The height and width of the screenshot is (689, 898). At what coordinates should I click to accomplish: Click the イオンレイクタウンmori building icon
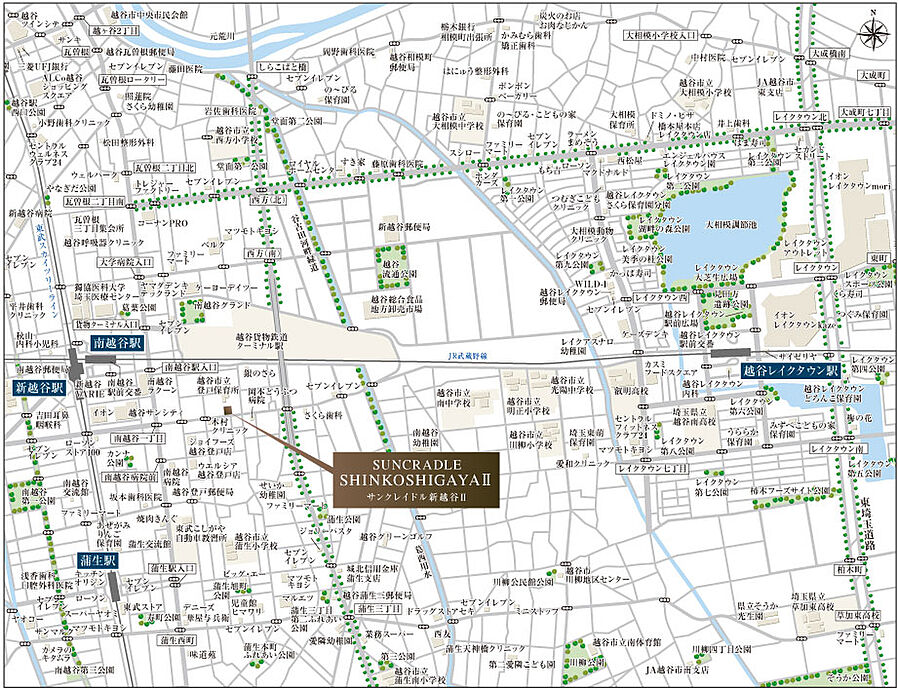point(856,200)
